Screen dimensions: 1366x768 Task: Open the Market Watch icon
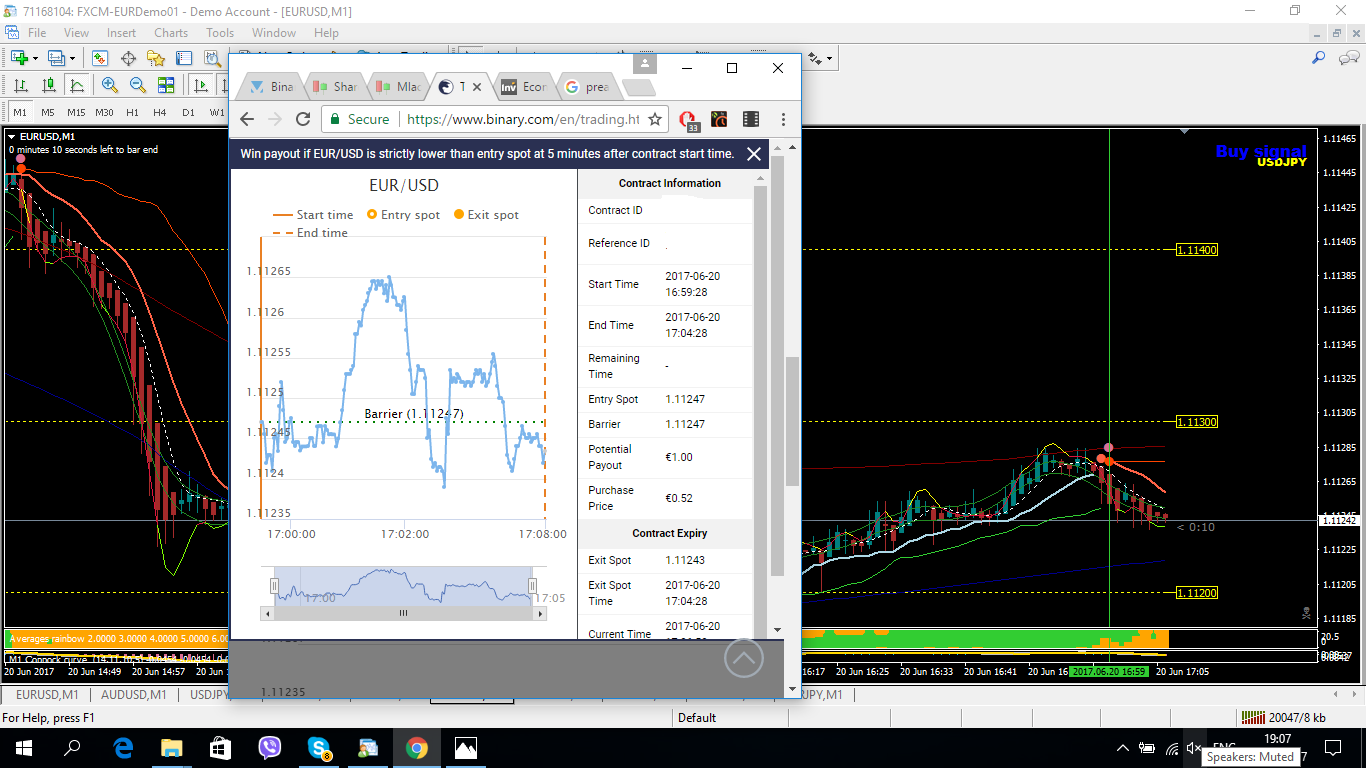100,59
